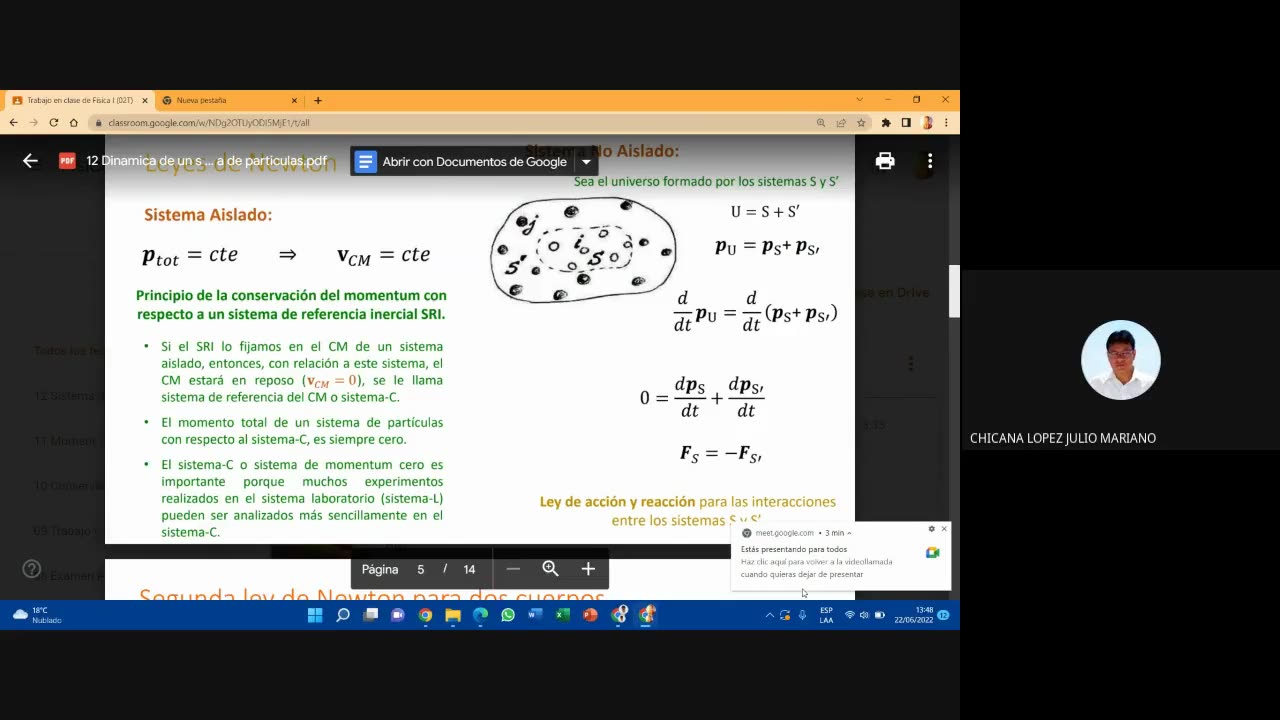
Task: Switch the ESP LAA keyboard language
Action: (826, 615)
